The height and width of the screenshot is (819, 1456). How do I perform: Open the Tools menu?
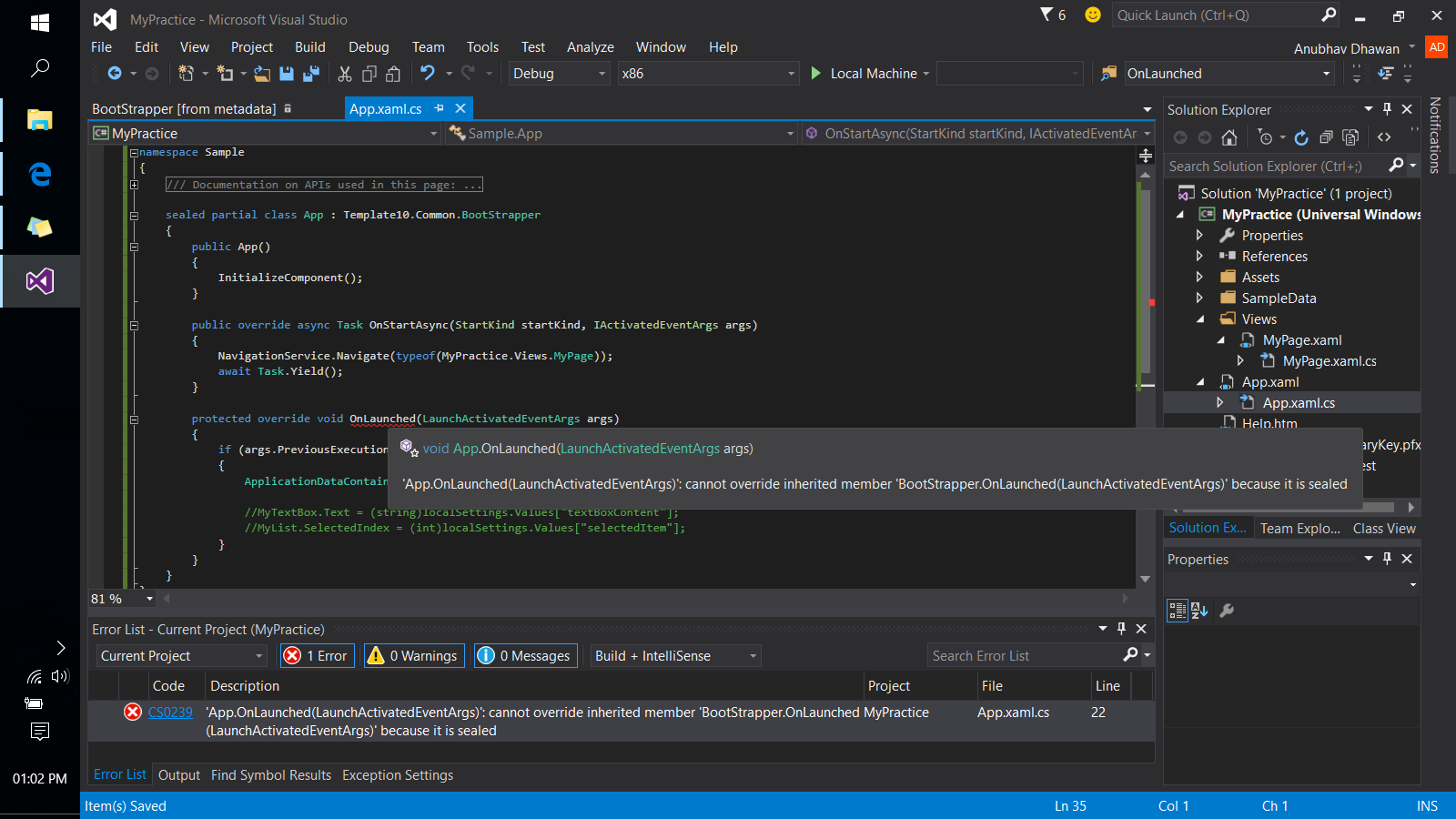[483, 47]
